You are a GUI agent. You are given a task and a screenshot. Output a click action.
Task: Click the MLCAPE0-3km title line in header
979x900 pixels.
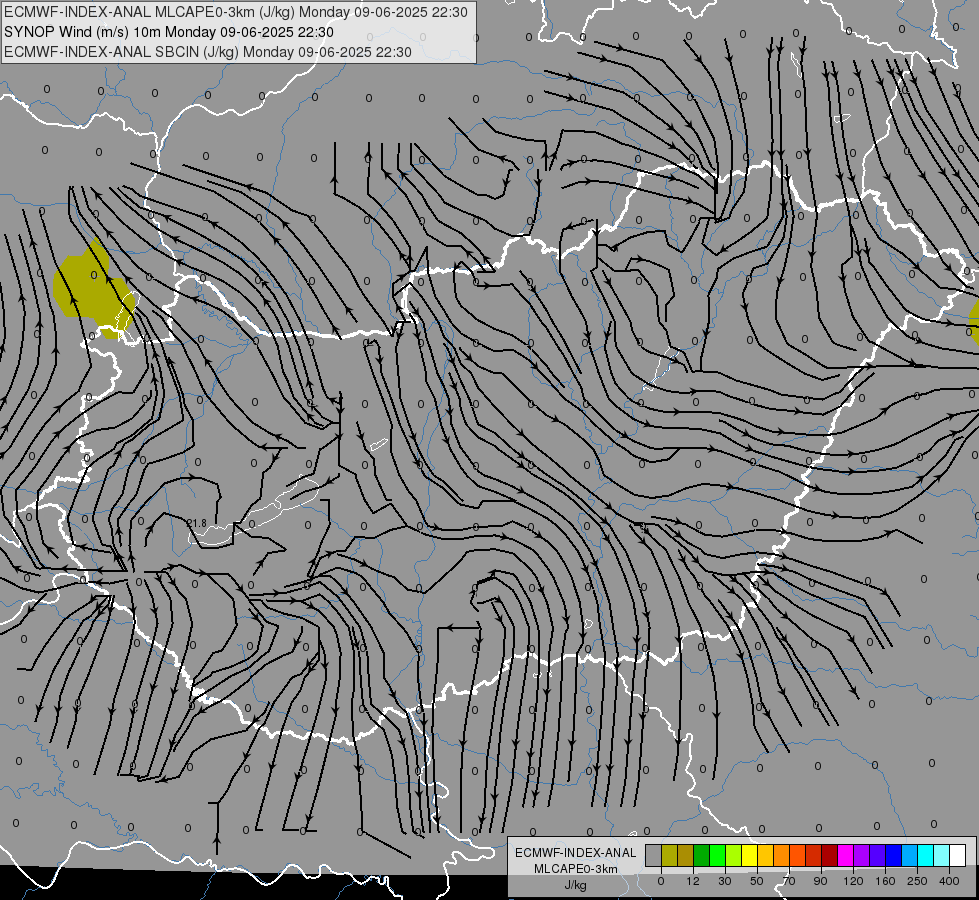[x=235, y=12]
